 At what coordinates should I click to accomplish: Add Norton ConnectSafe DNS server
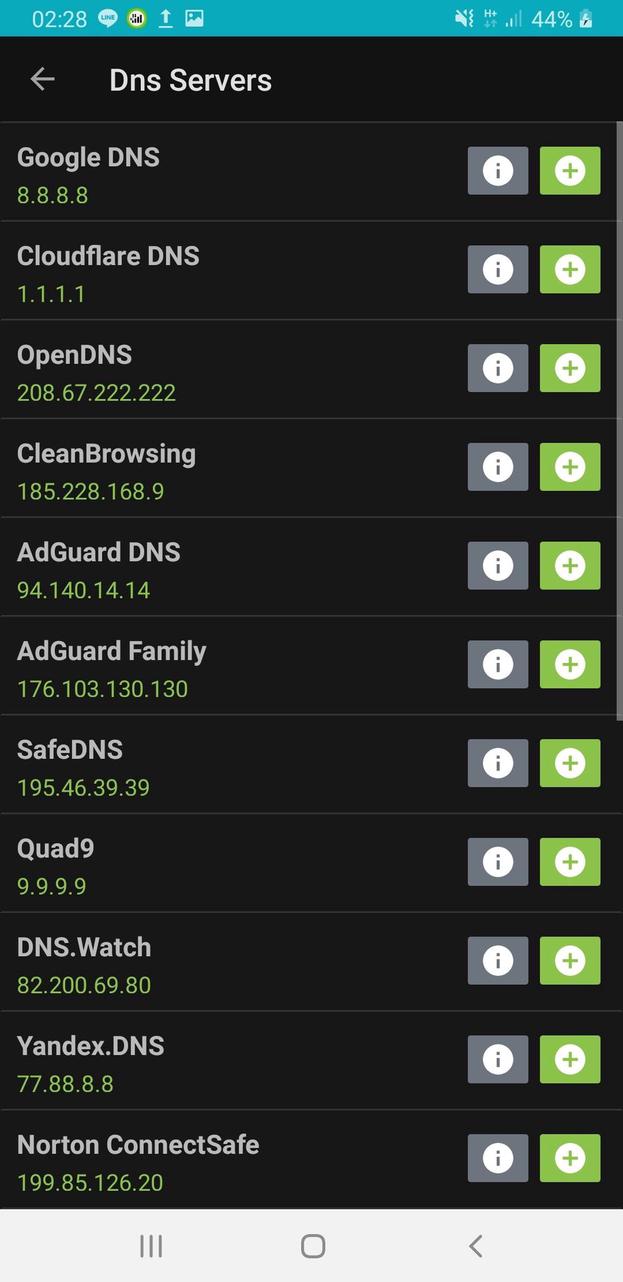pos(570,1158)
